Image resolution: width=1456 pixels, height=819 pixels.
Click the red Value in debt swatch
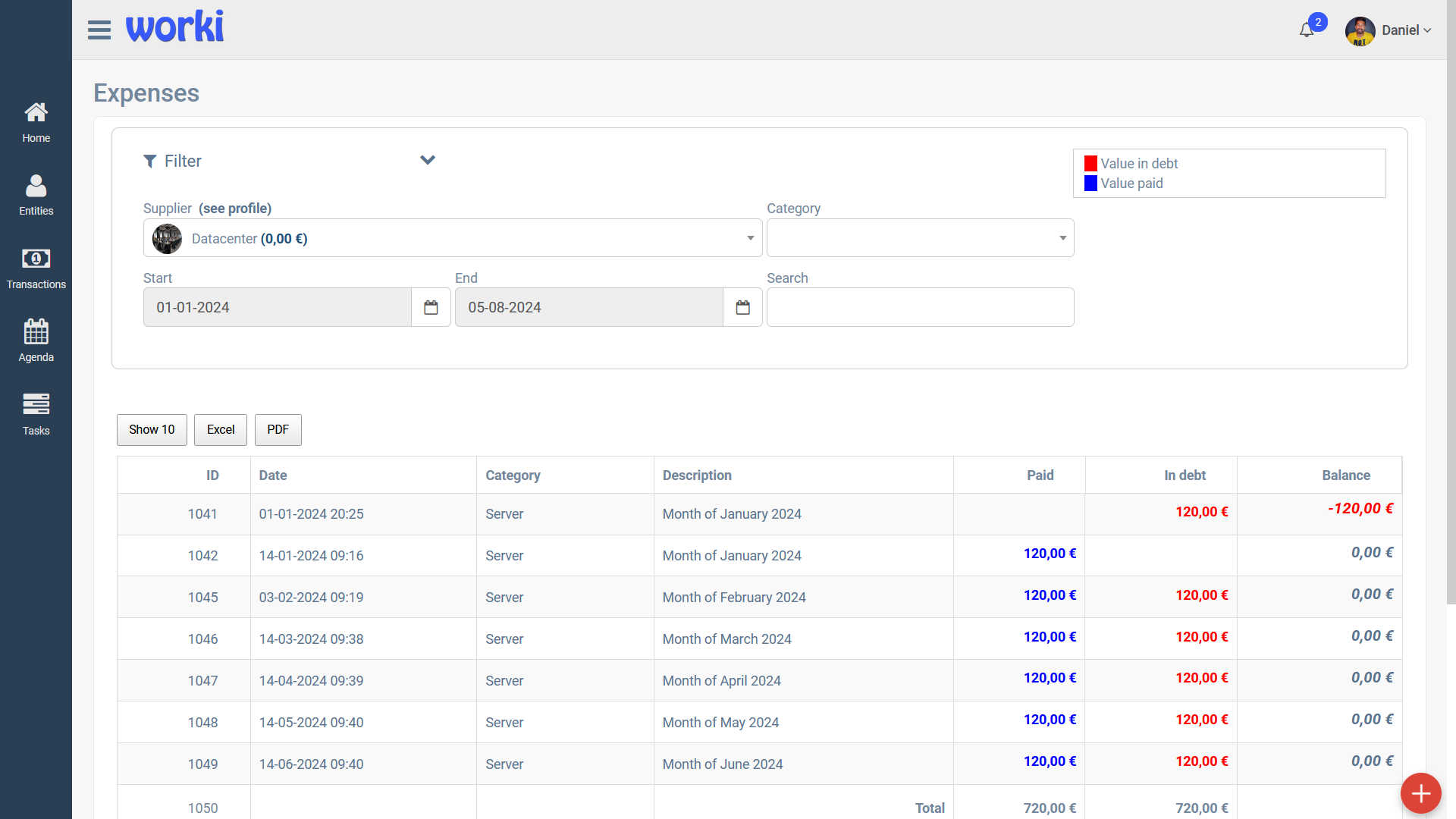[x=1090, y=163]
